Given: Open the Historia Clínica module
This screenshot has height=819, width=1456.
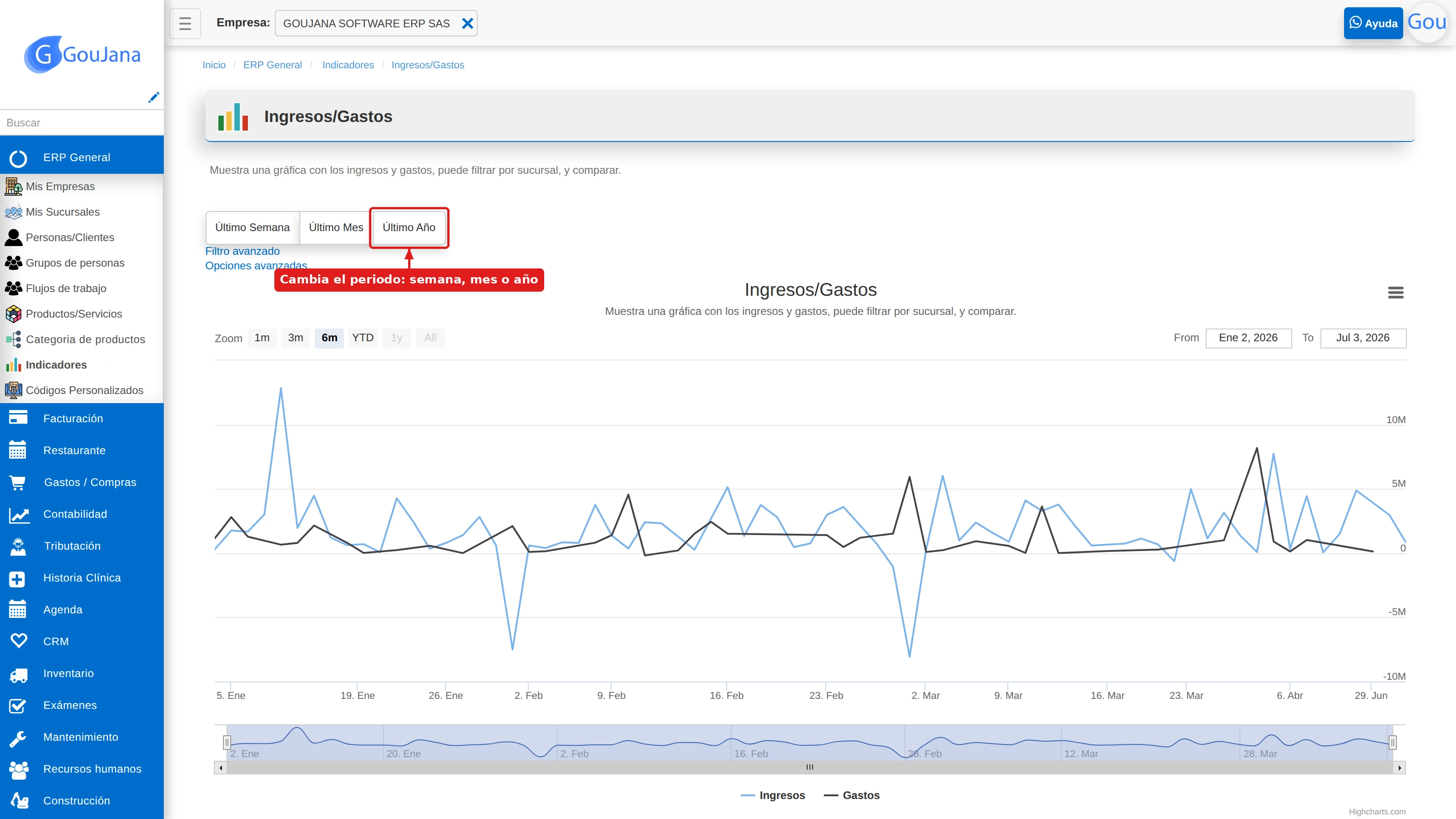Looking at the screenshot, I should [x=82, y=578].
